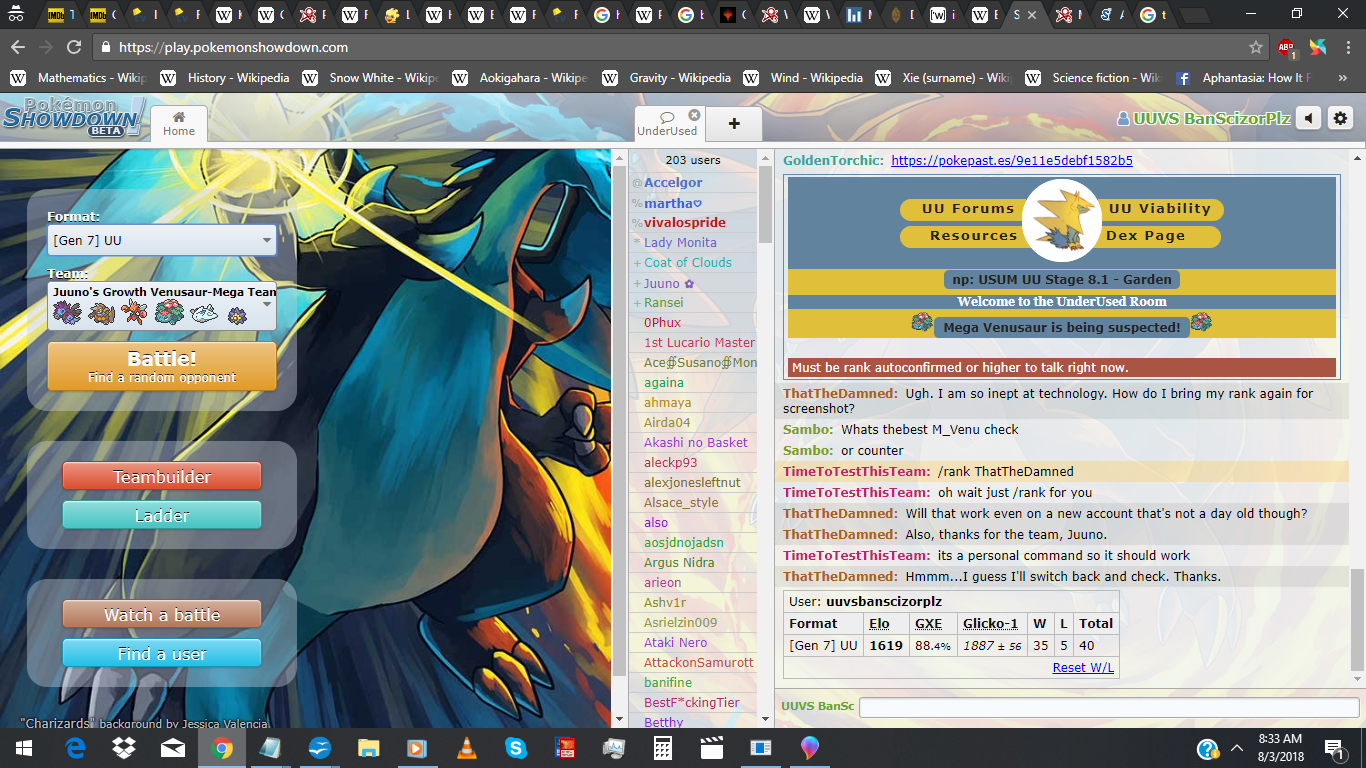Open the Snow White Wikipedia bookmark
1366x768 pixels.
coord(370,77)
